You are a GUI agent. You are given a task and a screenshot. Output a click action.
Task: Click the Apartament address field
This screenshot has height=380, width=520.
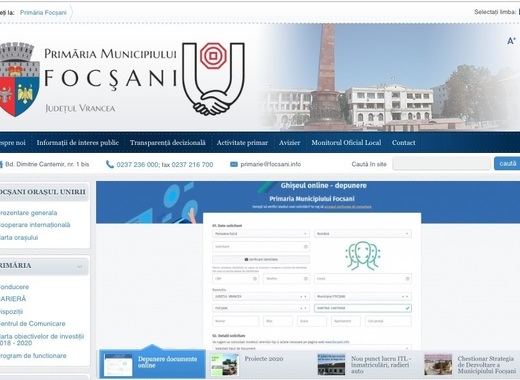click(346, 321)
